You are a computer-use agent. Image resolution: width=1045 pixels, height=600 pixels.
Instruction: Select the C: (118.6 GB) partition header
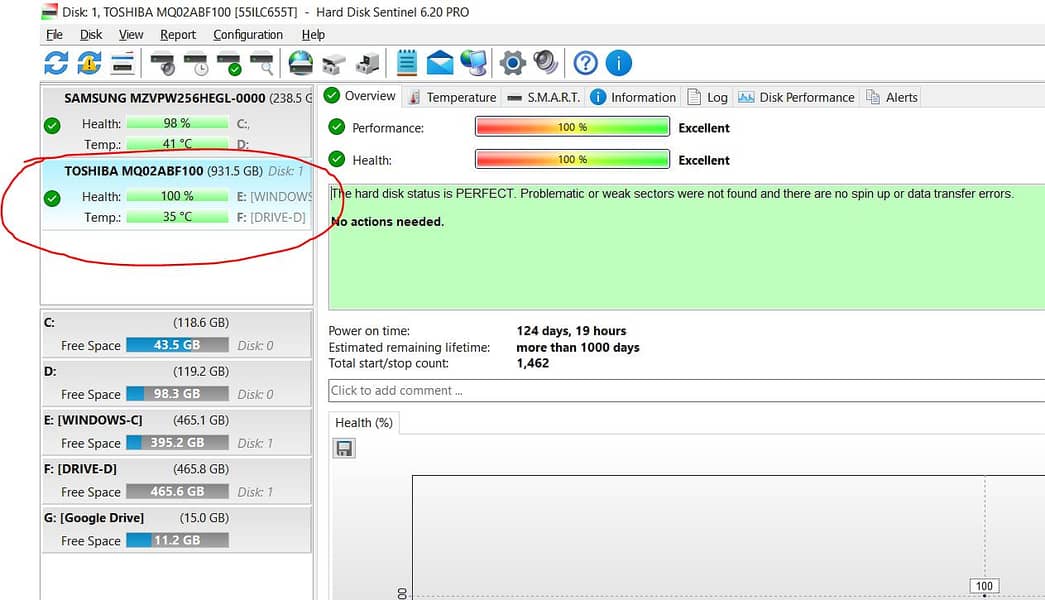pos(137,323)
